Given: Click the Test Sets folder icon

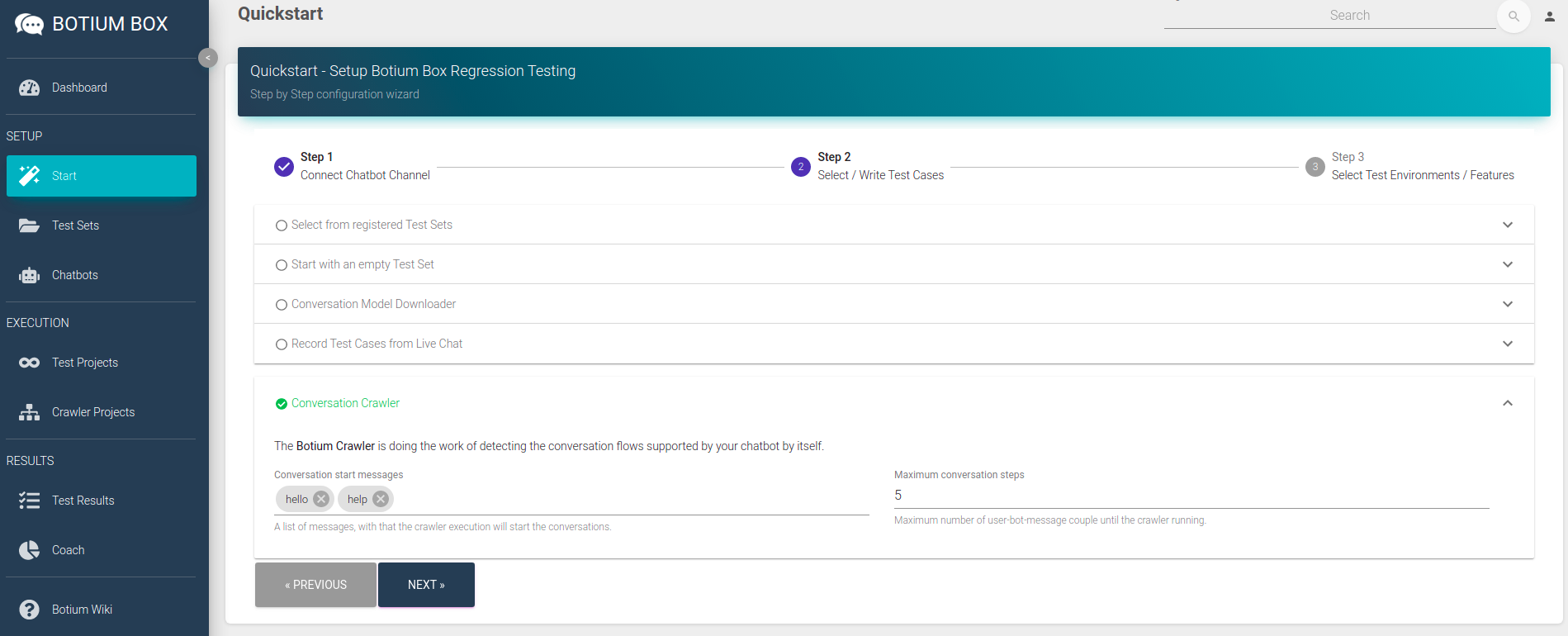Looking at the screenshot, I should point(30,225).
